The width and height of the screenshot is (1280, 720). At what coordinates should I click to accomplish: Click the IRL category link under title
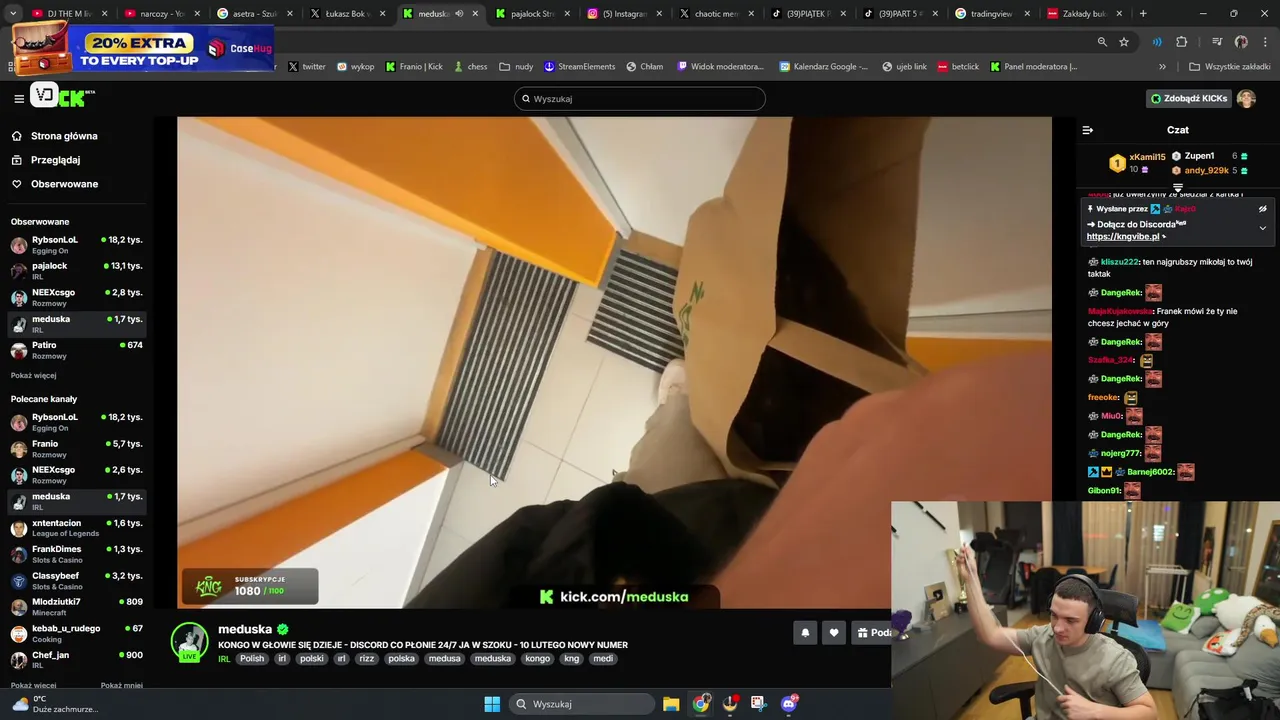pos(224,659)
